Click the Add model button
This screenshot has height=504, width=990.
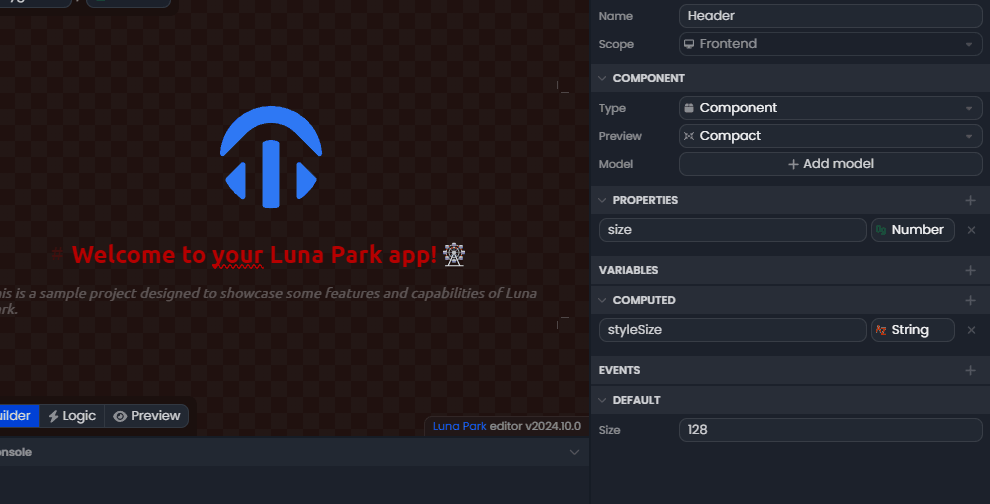tap(830, 164)
